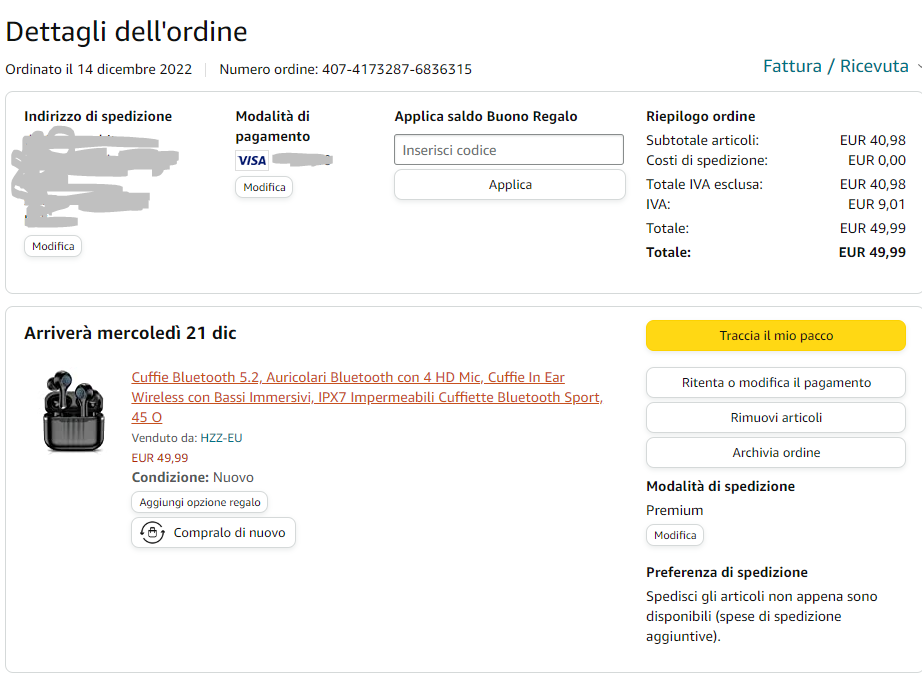
Task: Click the Rimuovi articoli button
Action: click(776, 418)
